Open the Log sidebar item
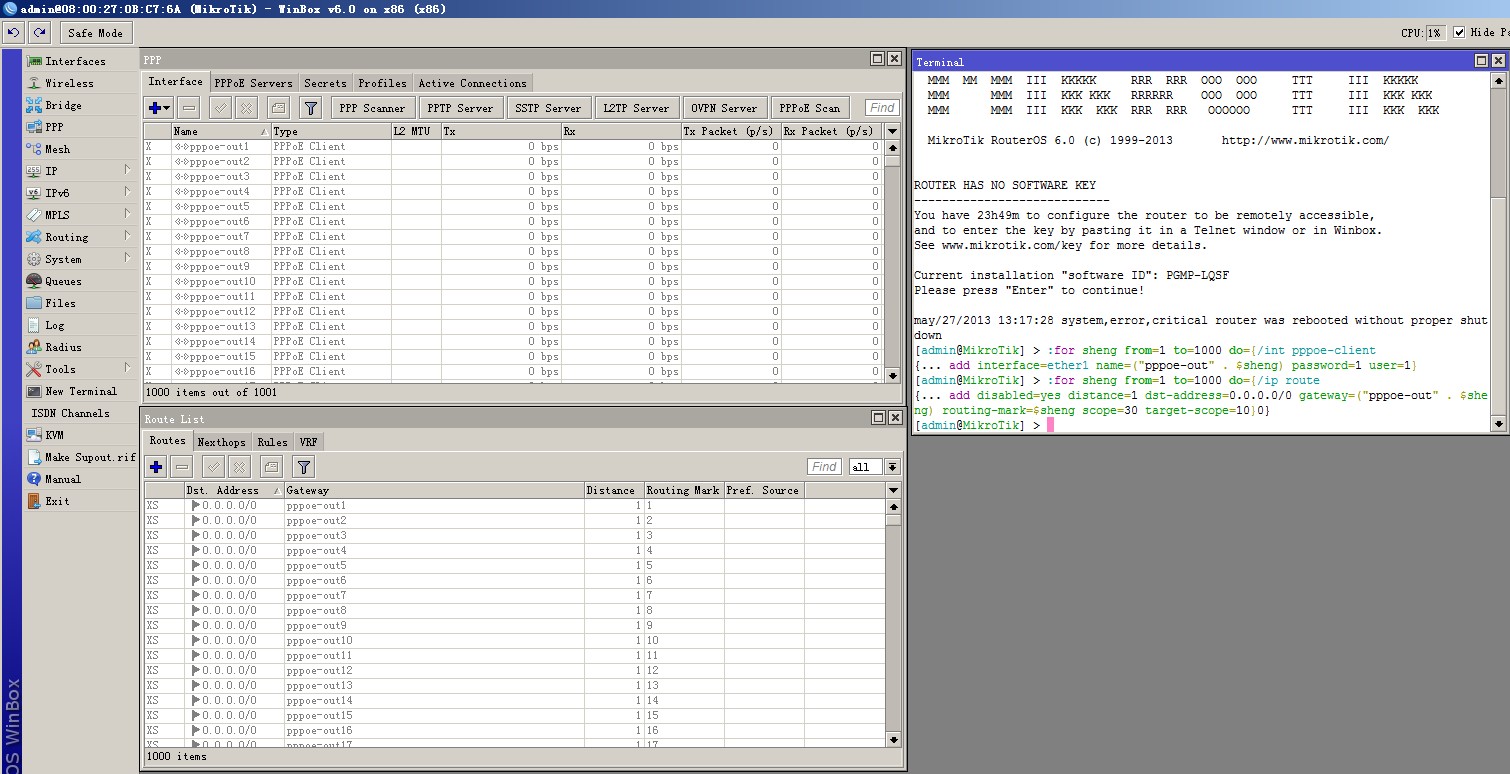This screenshot has width=1510, height=774. [x=54, y=325]
